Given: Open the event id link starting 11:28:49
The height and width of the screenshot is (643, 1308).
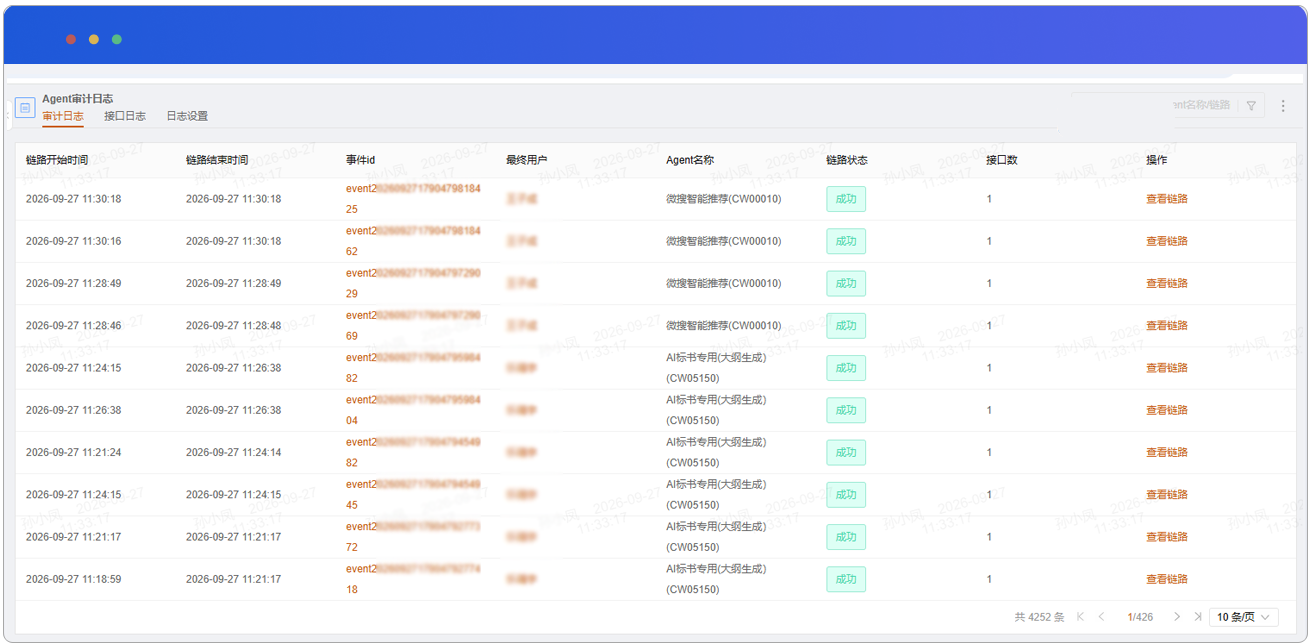Looking at the screenshot, I should [x=413, y=283].
